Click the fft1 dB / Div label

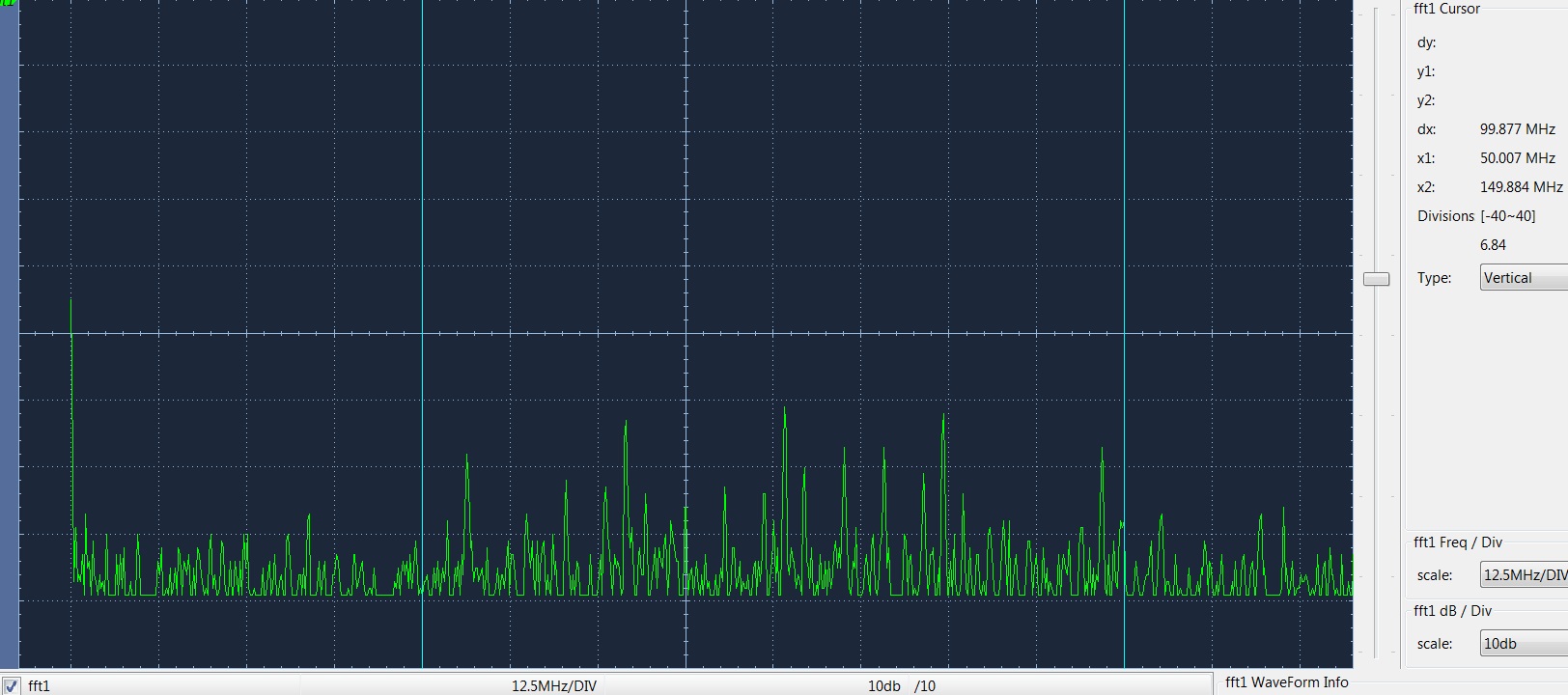1453,611
